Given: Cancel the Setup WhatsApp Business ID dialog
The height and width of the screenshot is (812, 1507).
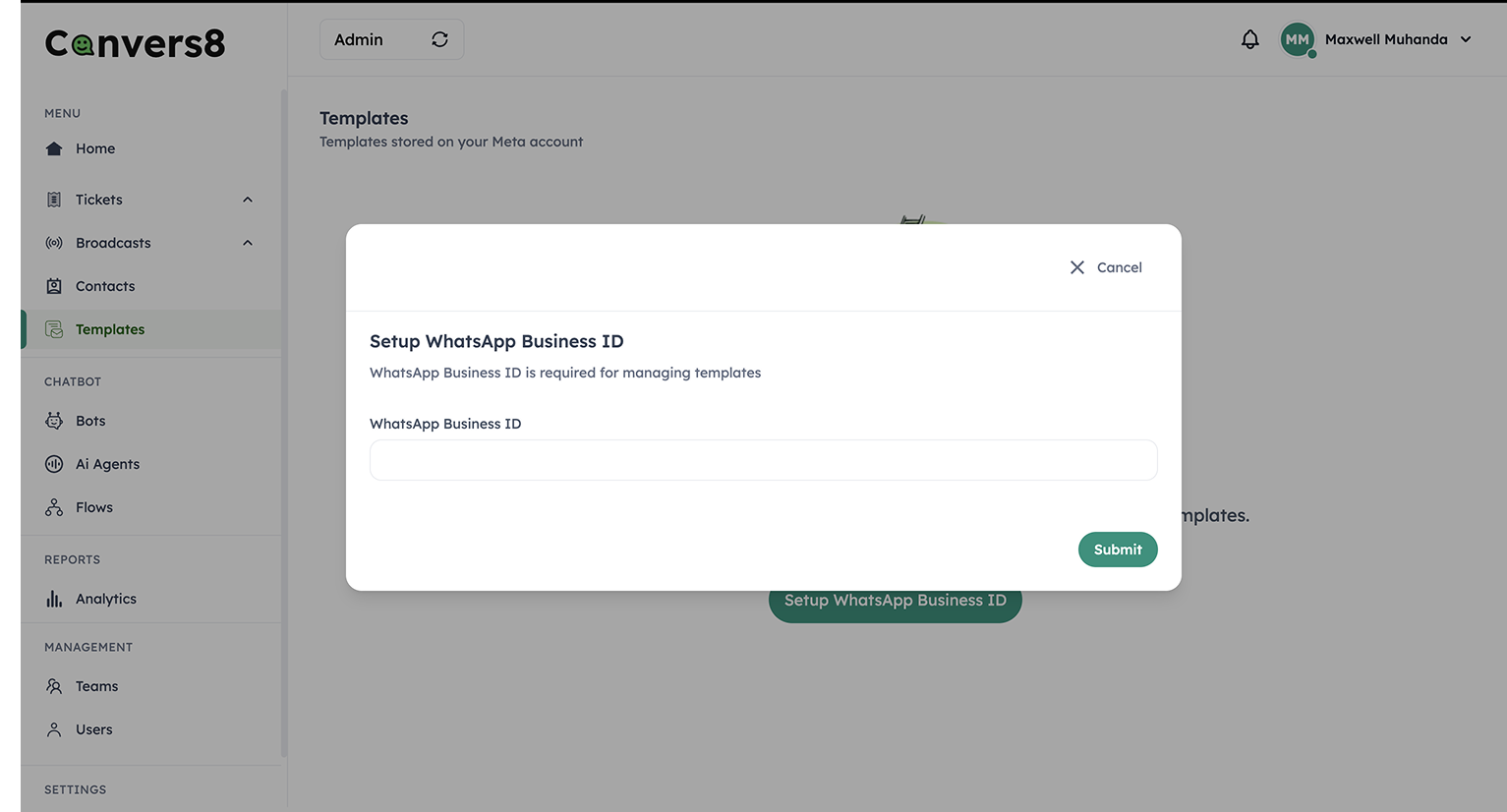Looking at the screenshot, I should [x=1105, y=266].
